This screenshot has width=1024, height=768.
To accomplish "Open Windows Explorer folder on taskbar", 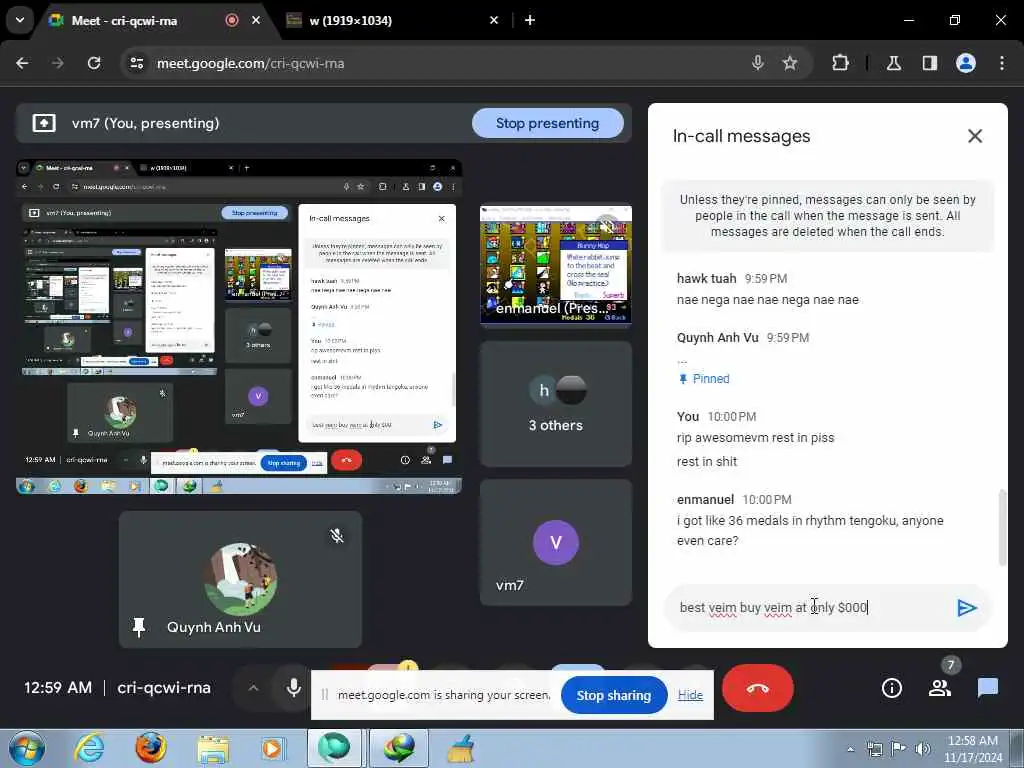I will [213, 748].
